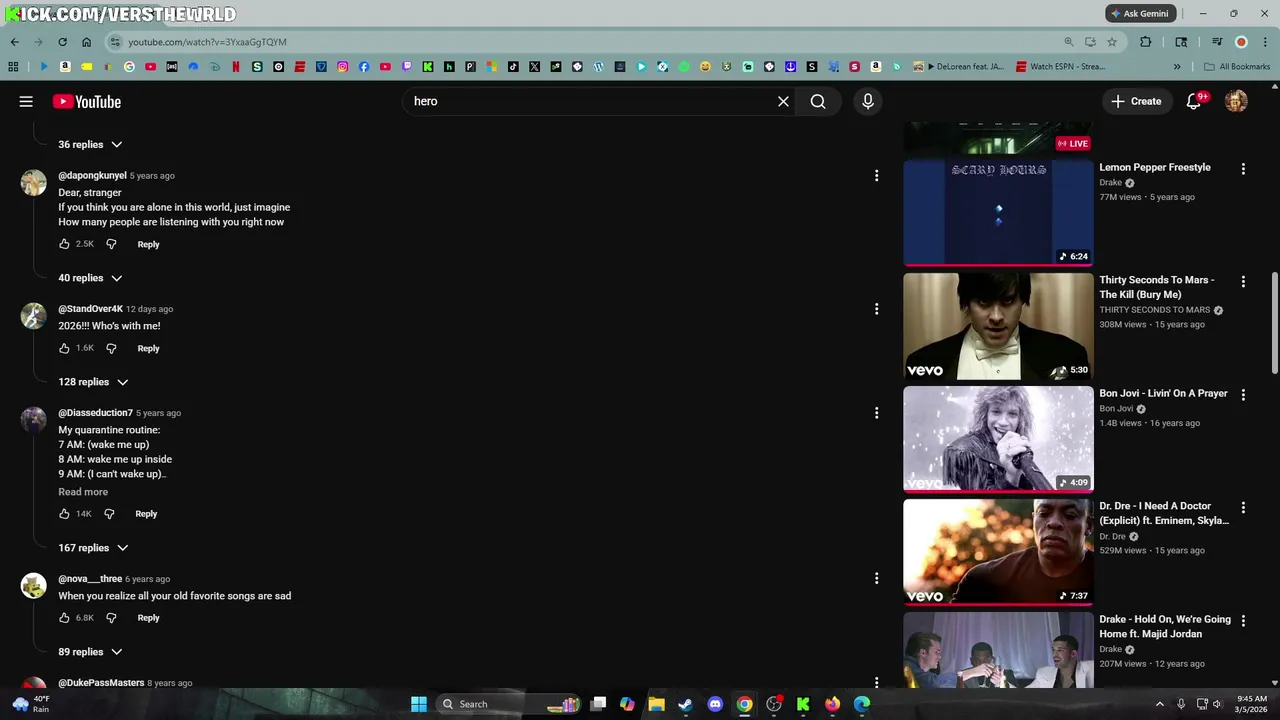The height and width of the screenshot is (720, 1280).
Task: Open the Watch ESPN bookmark
Action: pyautogui.click(x=1060, y=67)
